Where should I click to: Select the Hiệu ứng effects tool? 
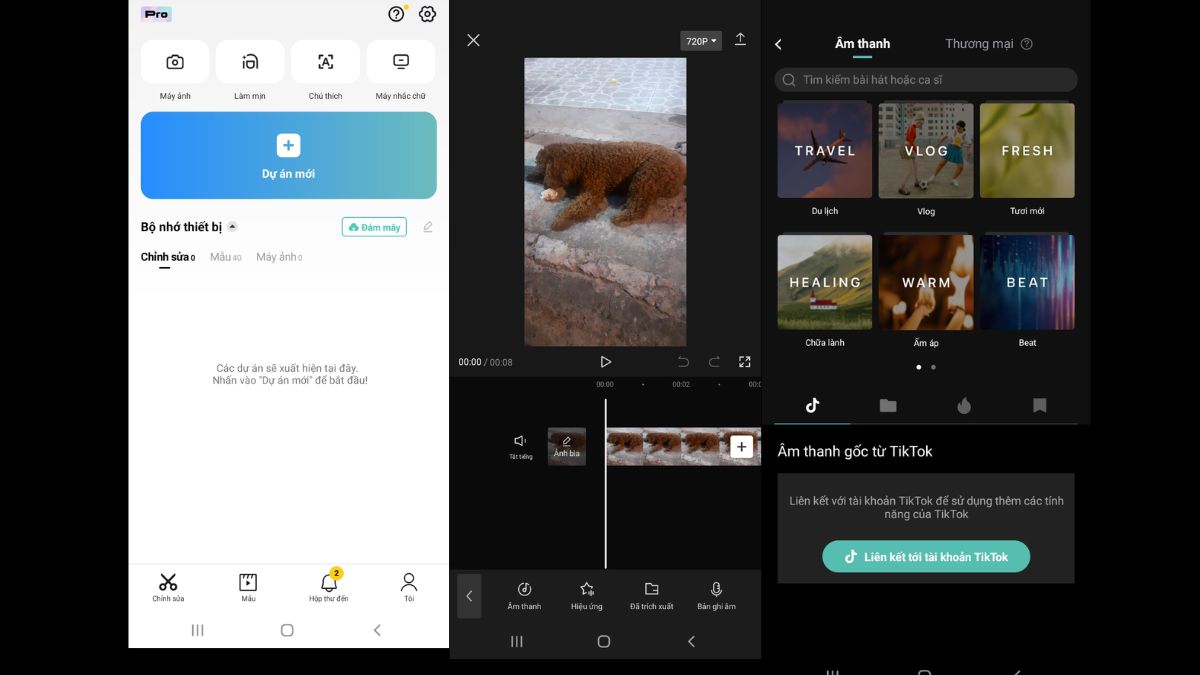(x=586, y=596)
